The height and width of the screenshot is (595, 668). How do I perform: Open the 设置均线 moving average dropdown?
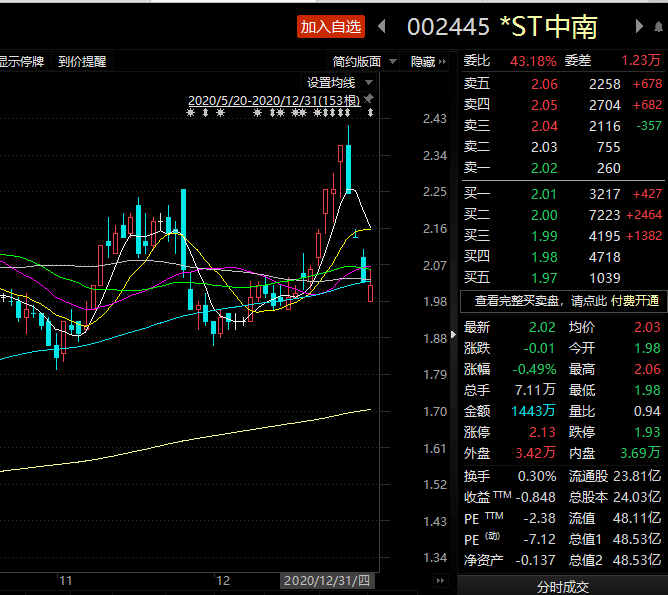coord(338,82)
